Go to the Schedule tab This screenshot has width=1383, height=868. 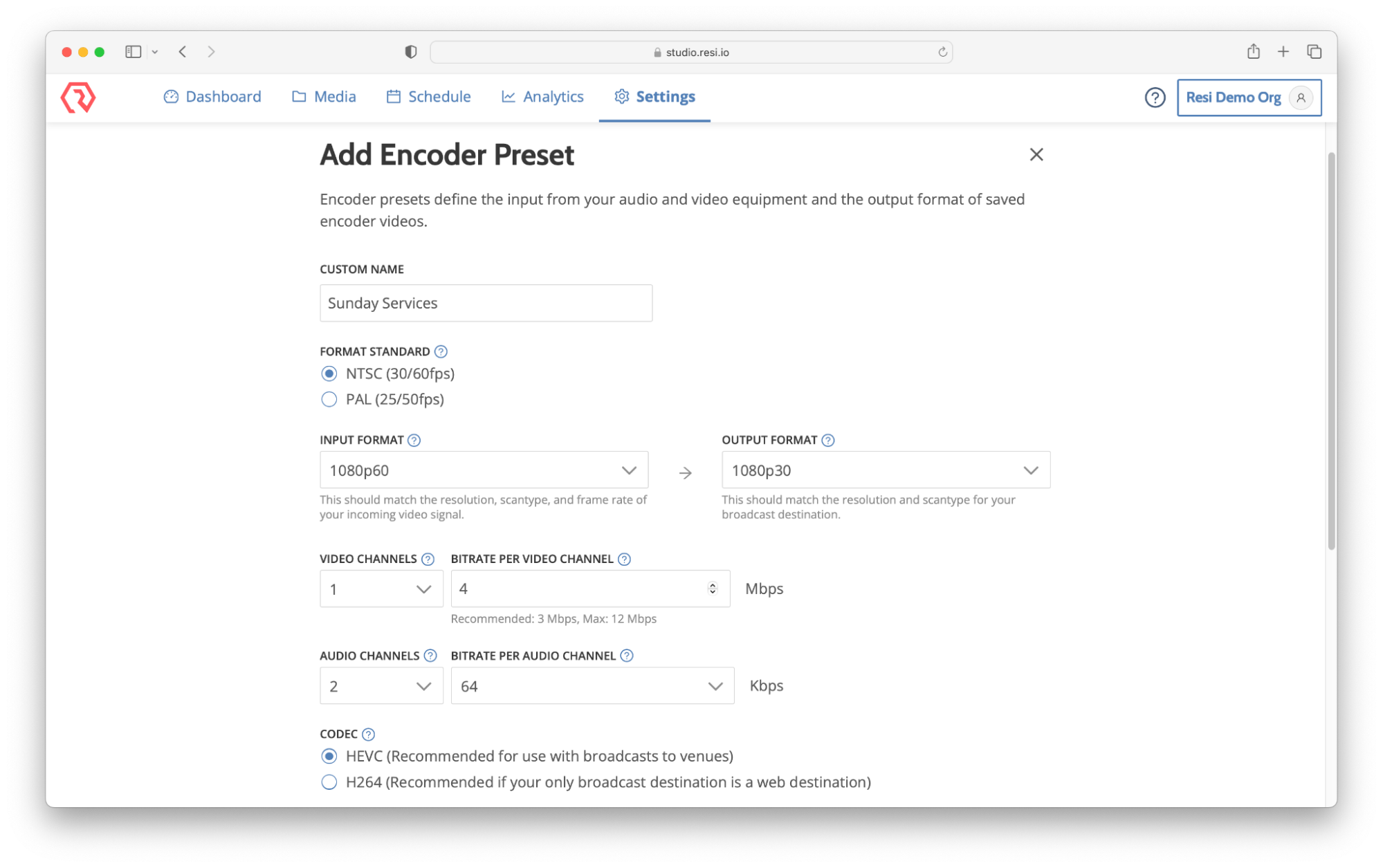[x=428, y=97]
